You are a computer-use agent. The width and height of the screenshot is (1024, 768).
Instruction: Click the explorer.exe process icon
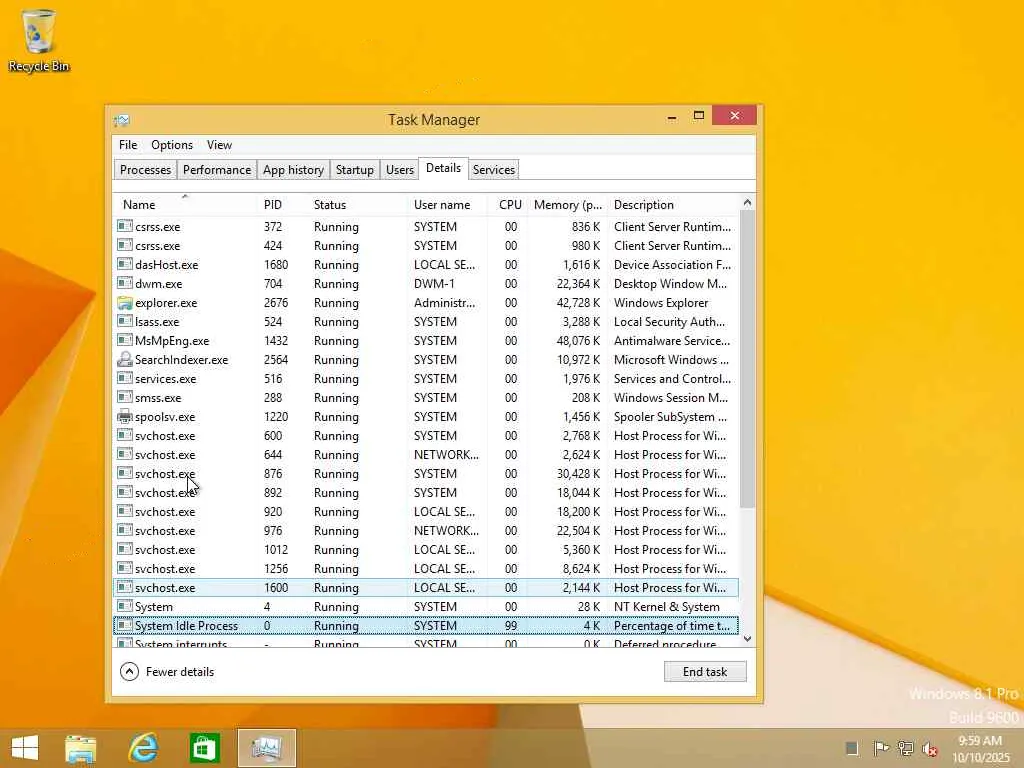point(125,302)
